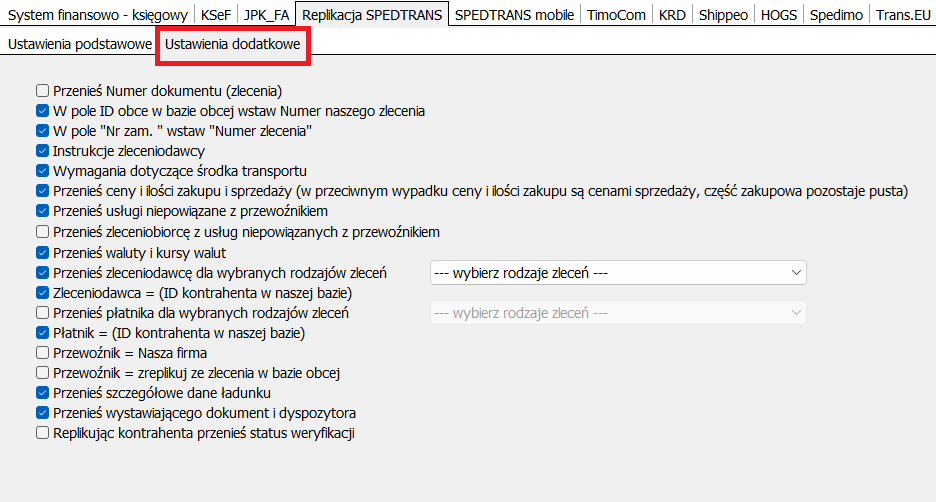The image size is (936, 502).
Task: Toggle 'Przenieś waluty i kursy walut'
Action: [43, 252]
